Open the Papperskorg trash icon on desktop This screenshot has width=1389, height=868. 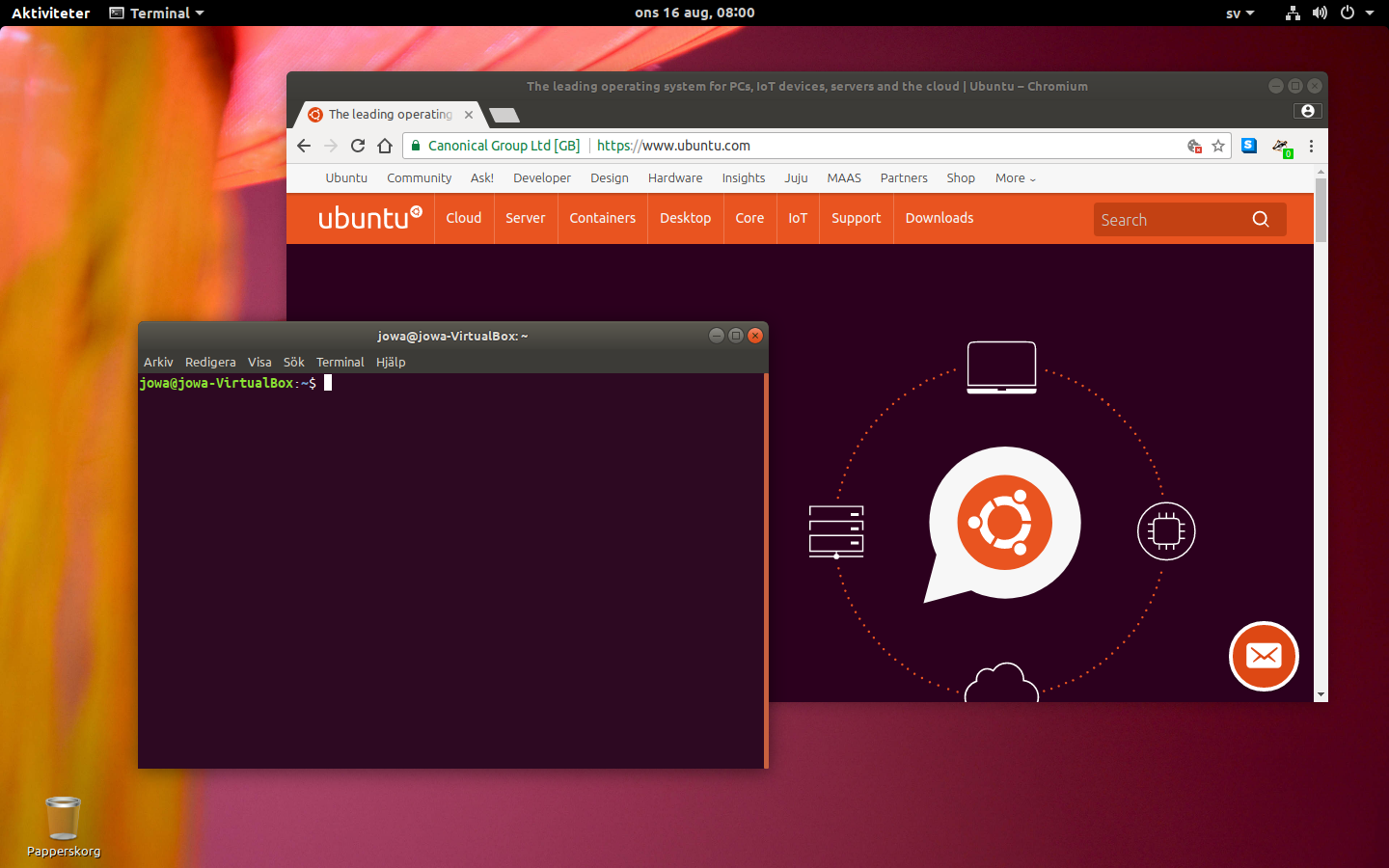[64, 827]
